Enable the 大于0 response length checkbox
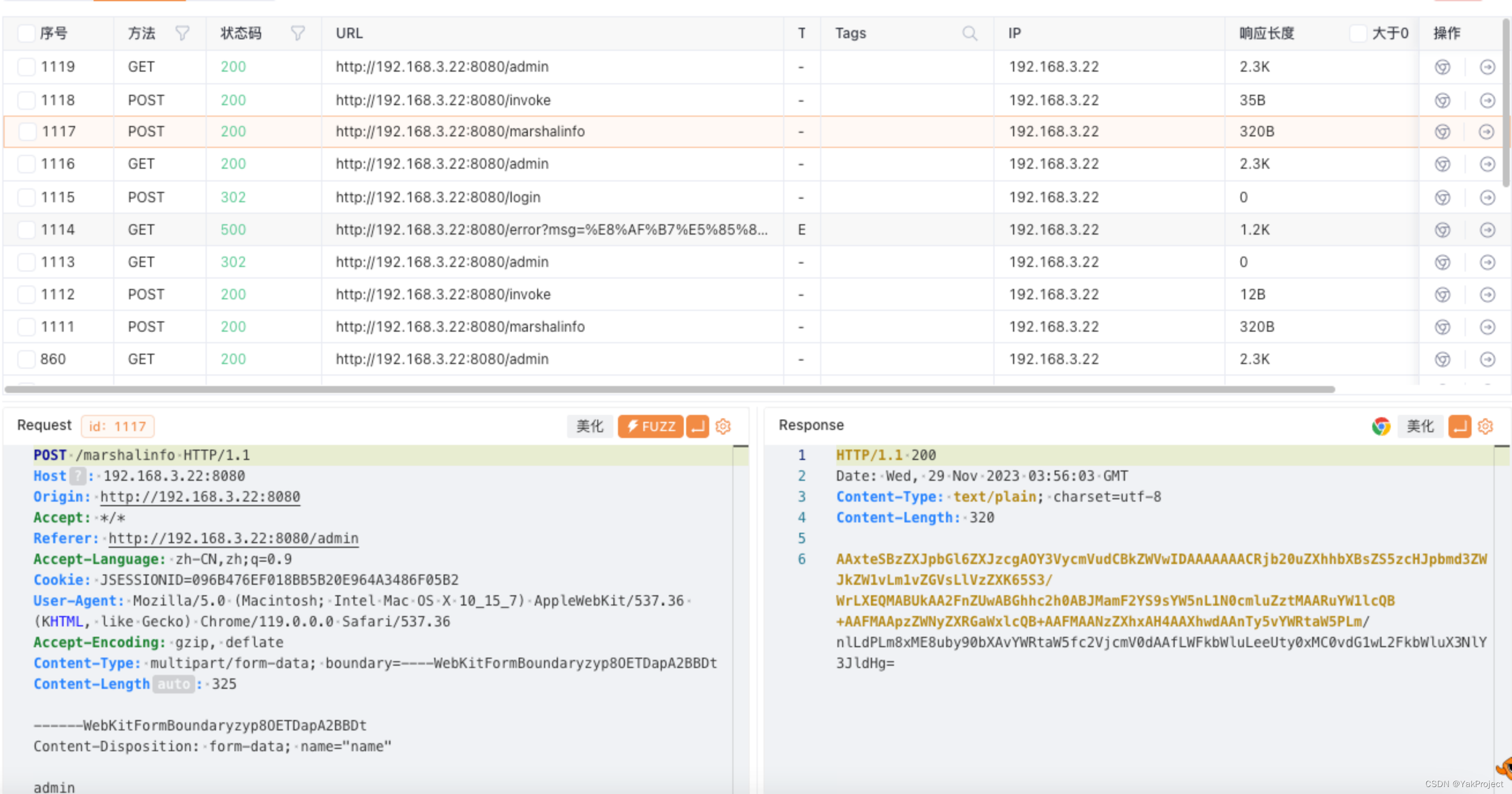 click(x=1358, y=34)
